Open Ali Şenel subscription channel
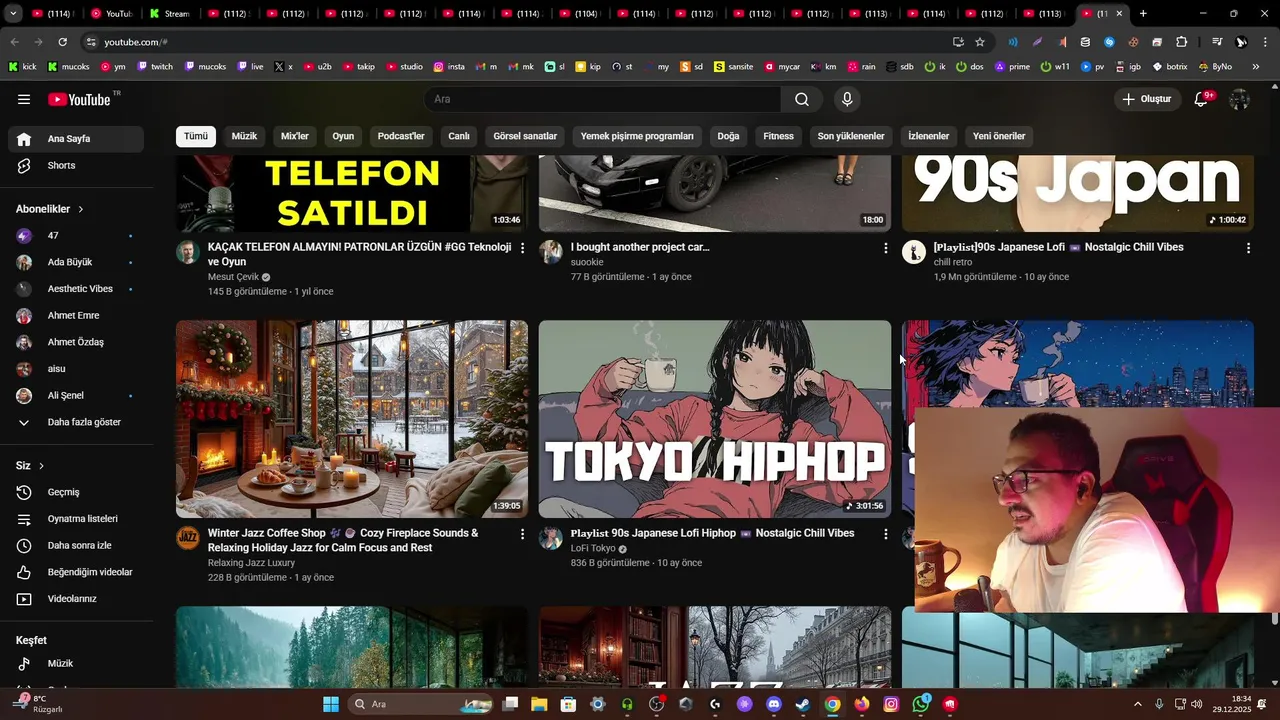 (76, 396)
